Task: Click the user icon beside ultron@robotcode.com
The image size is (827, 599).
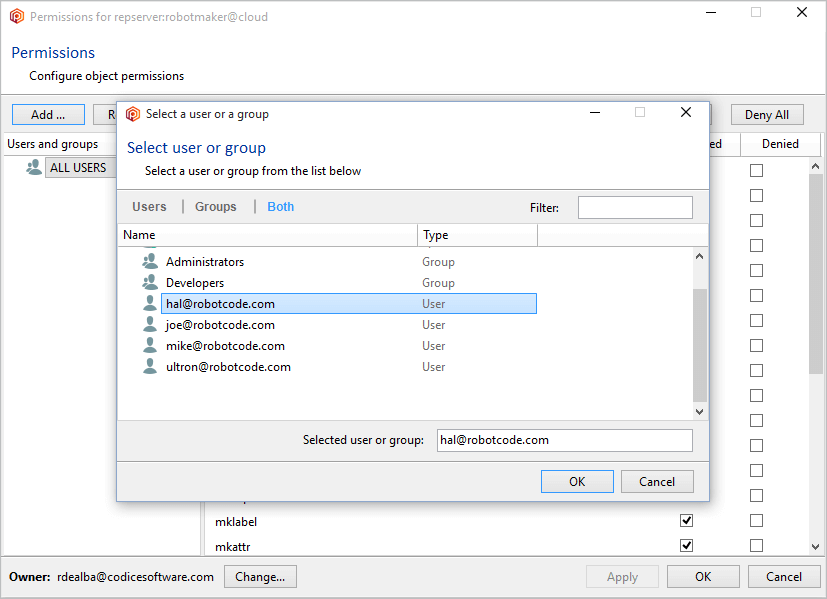Action: [x=150, y=367]
